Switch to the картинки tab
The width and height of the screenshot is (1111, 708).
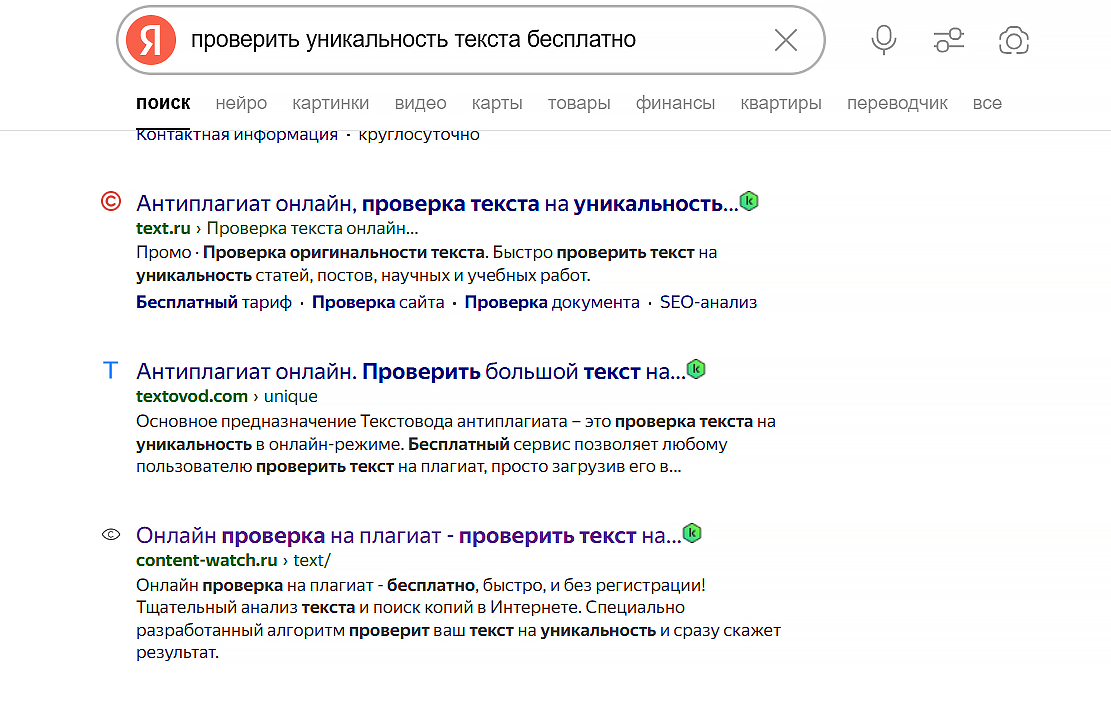[x=330, y=103]
